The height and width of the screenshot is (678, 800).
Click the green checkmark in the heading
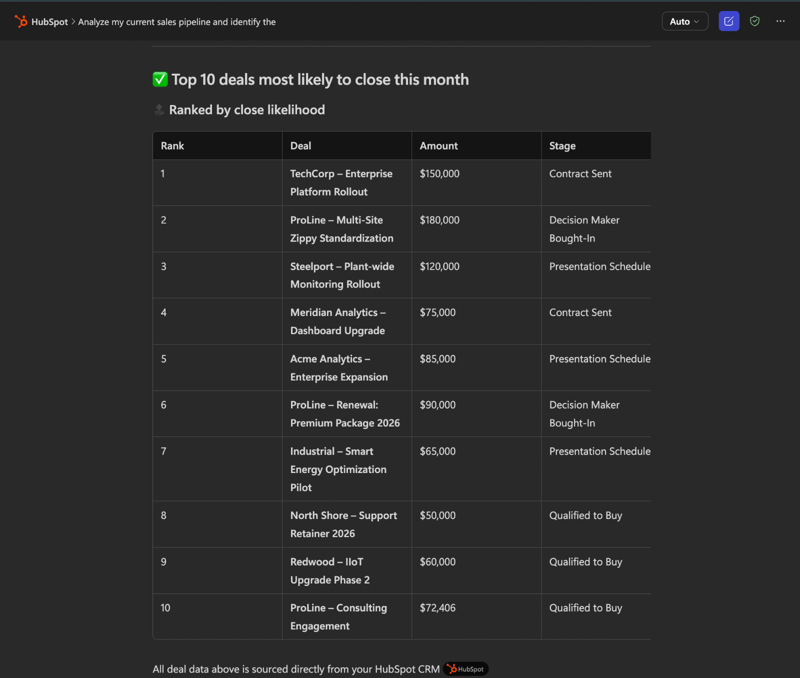point(160,79)
